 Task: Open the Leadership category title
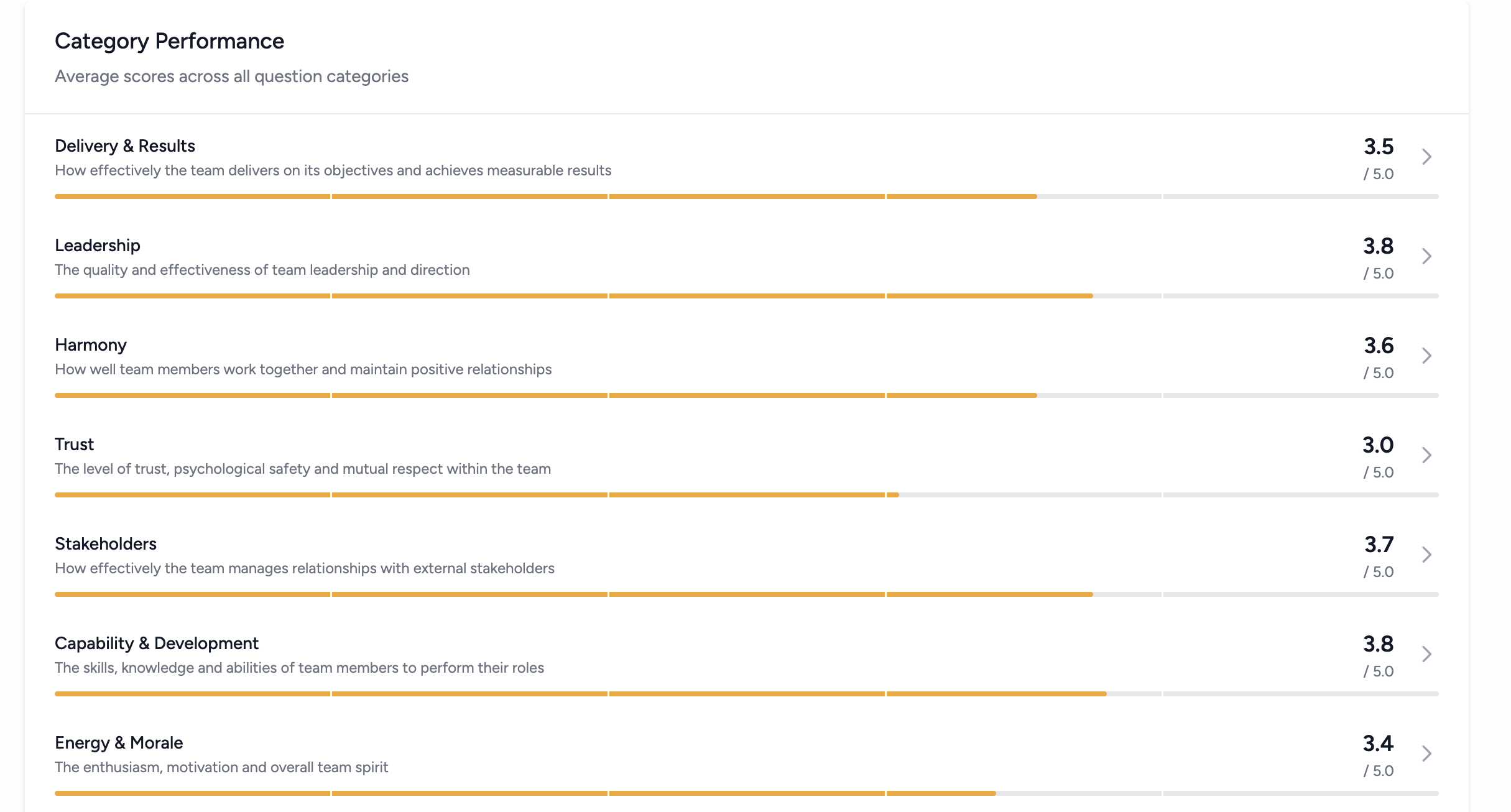tap(98, 246)
